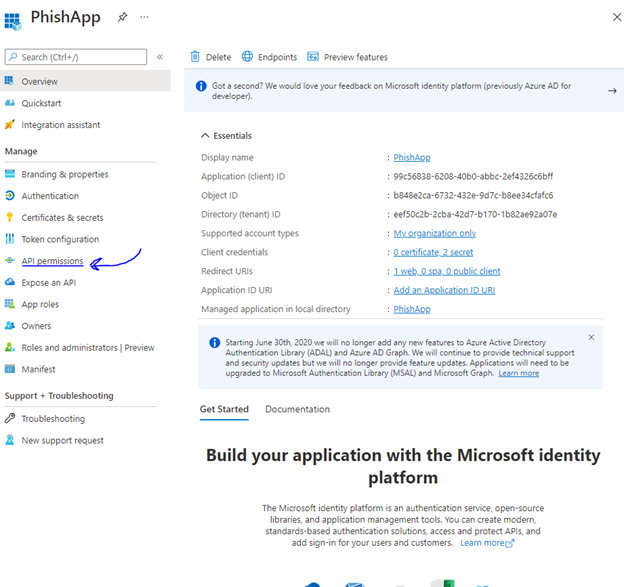Click the search box in sidebar
Image resolution: width=624 pixels, height=587 pixels.
click(80, 57)
